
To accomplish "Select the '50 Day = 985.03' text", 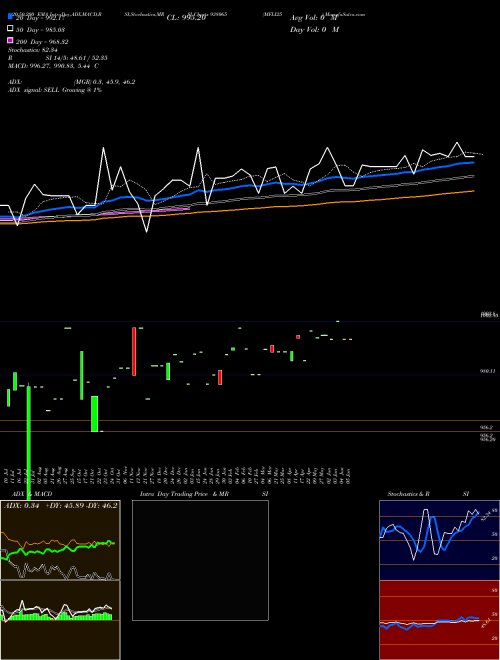I will 40,30.
